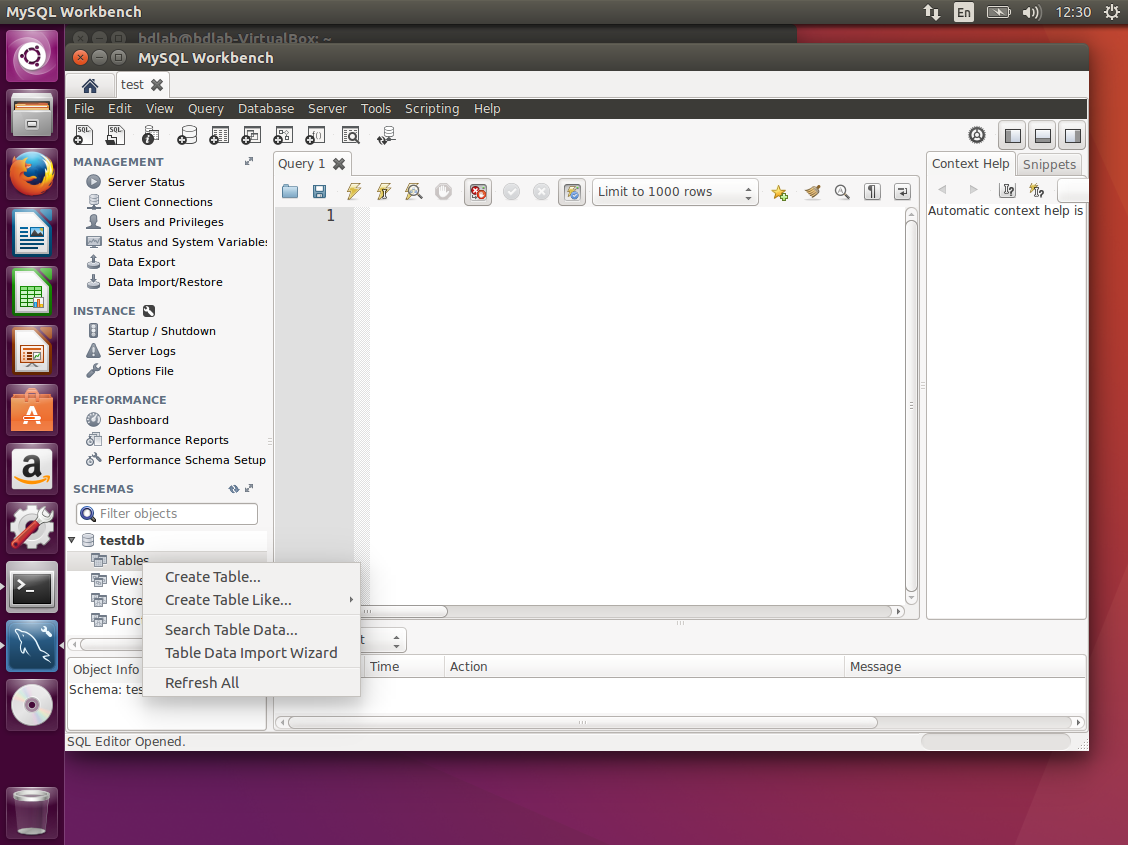This screenshot has height=845, width=1128.
Task: Open Firefox from the Ubuntu launcher
Action: [32, 173]
